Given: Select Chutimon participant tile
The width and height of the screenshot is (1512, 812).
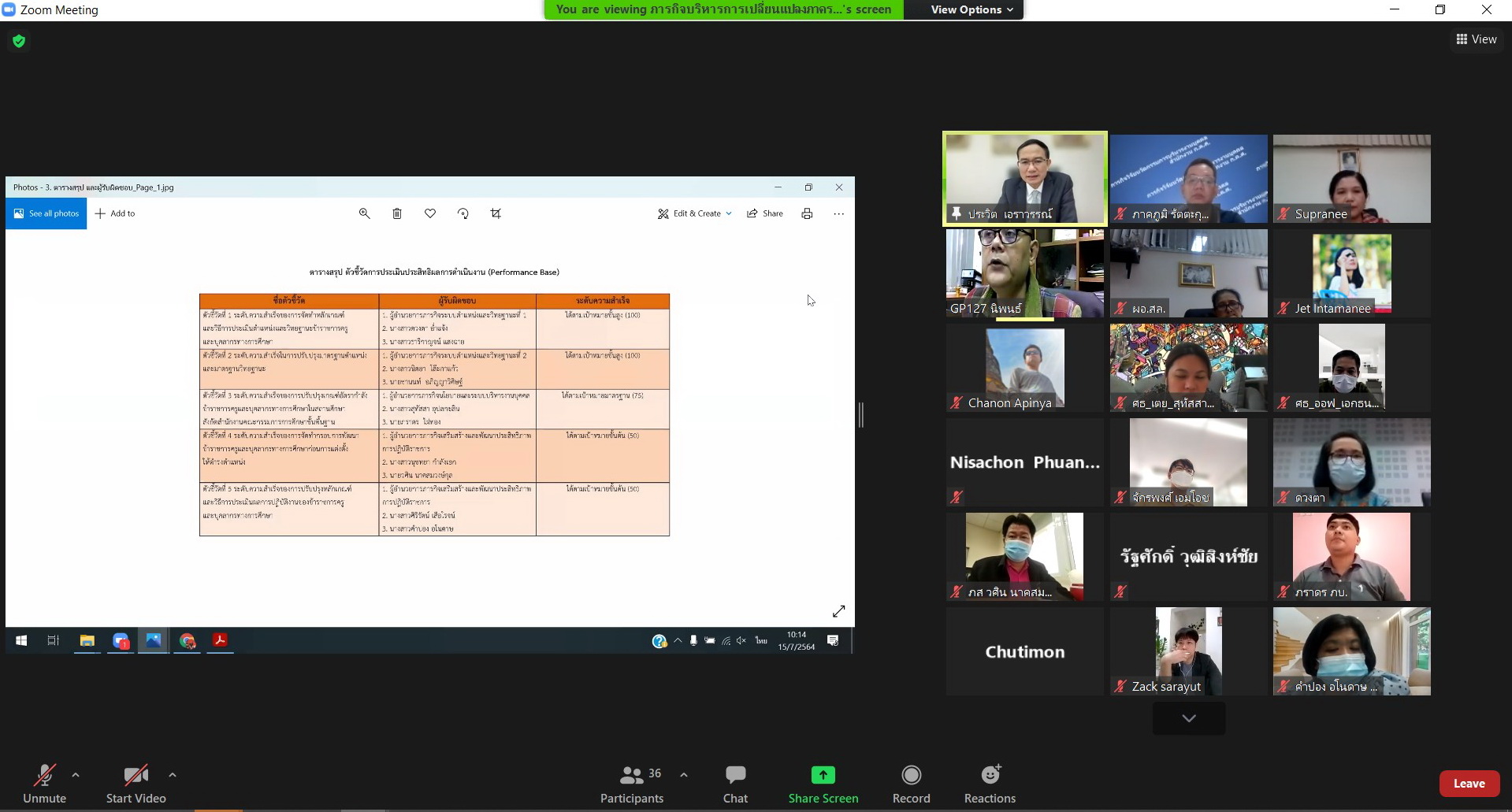Looking at the screenshot, I should pyautogui.click(x=1024, y=651).
